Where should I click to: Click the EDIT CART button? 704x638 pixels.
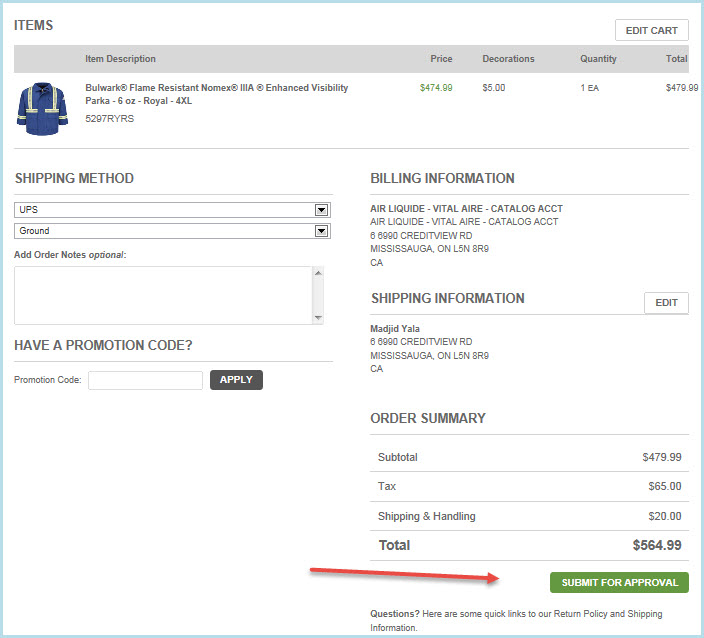coord(651,30)
